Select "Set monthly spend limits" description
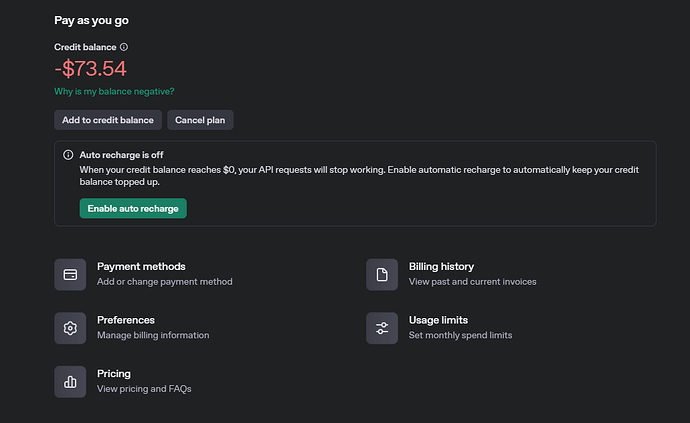This screenshot has height=423, width=690. 460,335
